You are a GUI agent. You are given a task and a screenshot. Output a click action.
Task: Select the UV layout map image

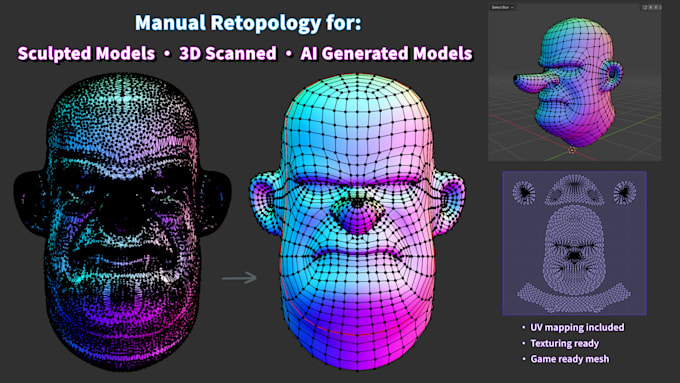pos(574,243)
